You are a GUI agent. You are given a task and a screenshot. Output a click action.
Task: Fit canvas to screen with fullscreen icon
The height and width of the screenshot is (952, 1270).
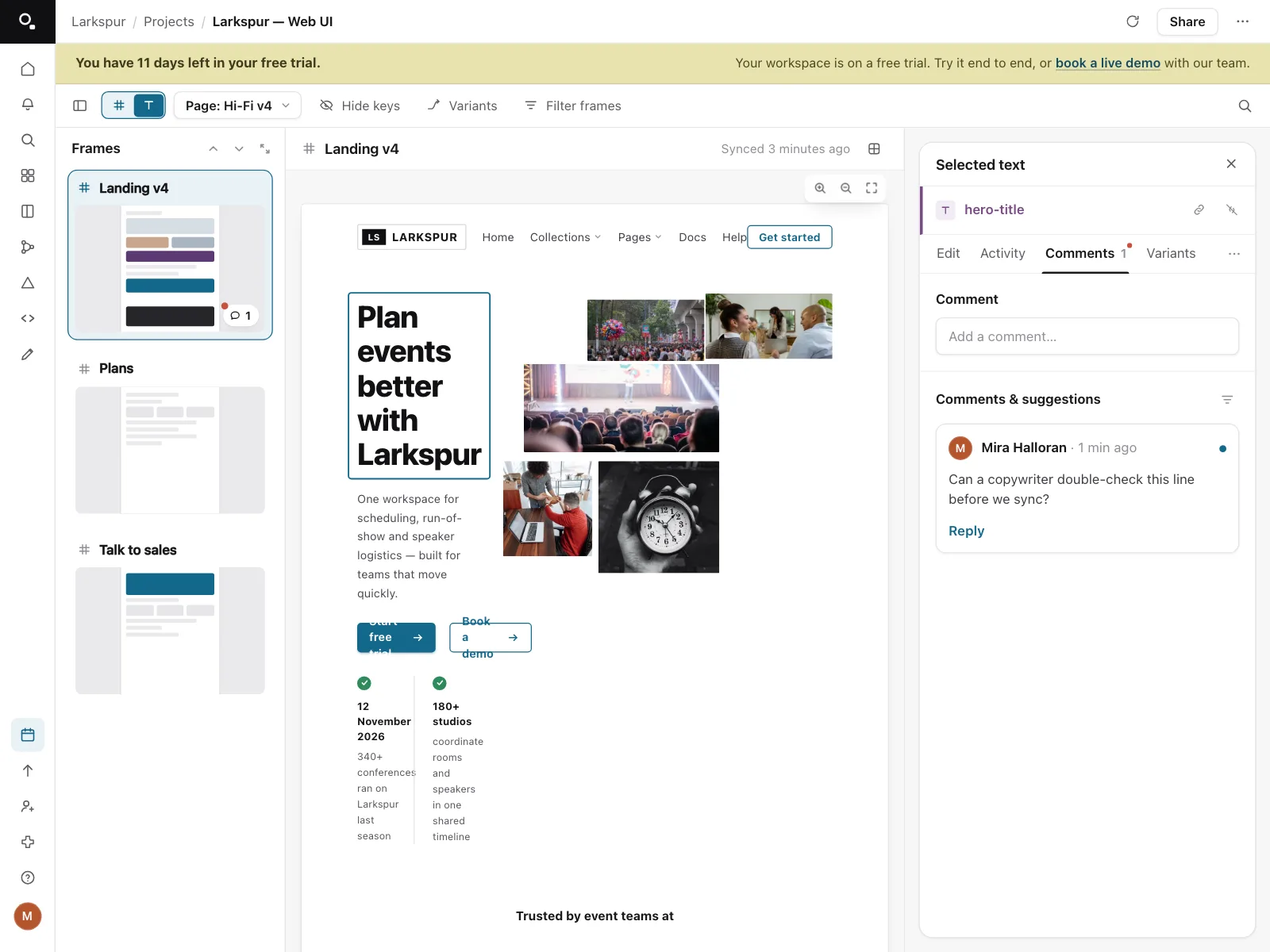872,188
